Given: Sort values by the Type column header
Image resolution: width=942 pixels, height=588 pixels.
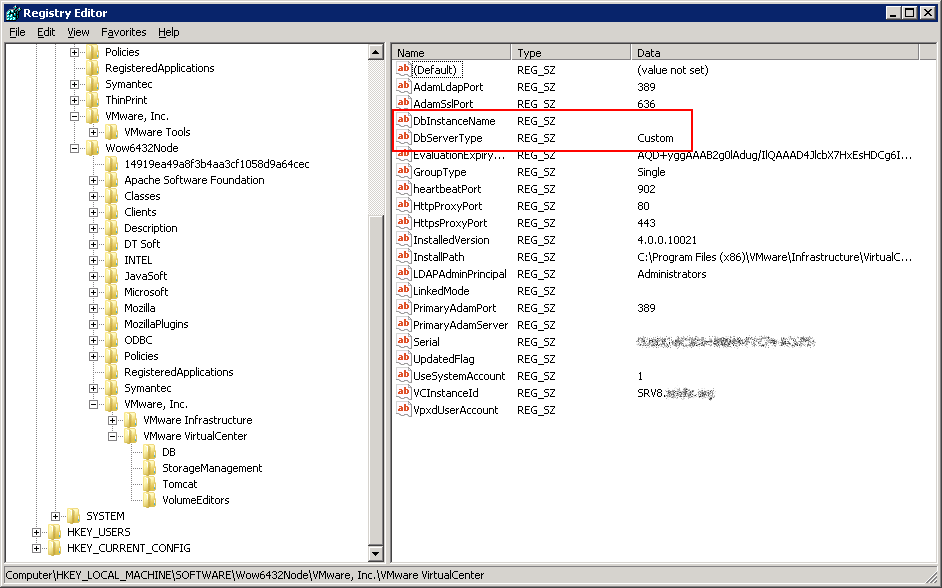Looking at the screenshot, I should (x=571, y=52).
